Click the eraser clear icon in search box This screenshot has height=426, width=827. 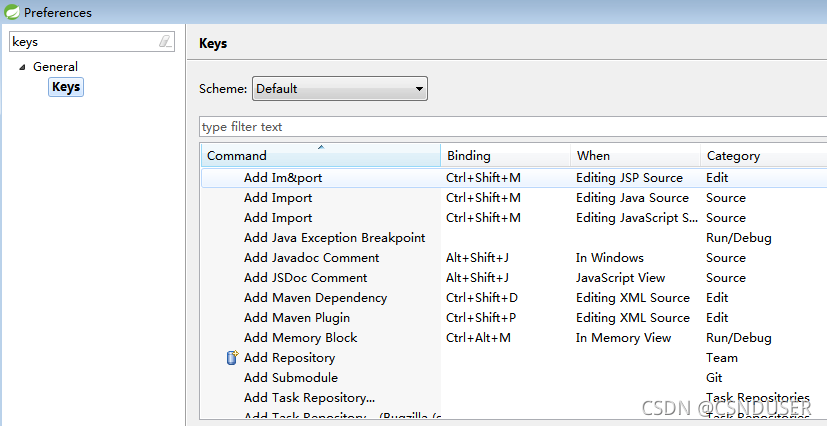(166, 41)
